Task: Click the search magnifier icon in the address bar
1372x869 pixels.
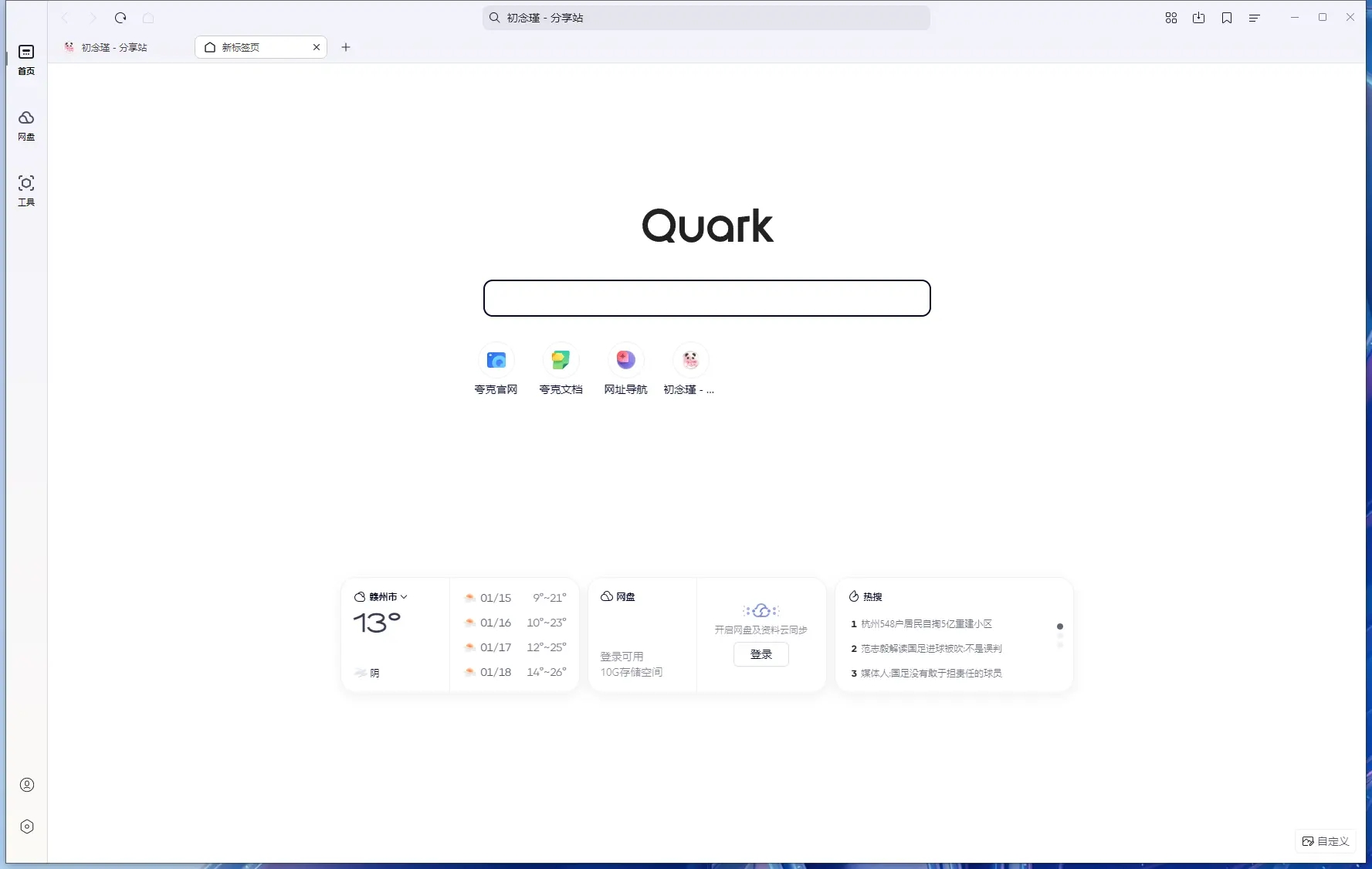Action: pos(495,18)
